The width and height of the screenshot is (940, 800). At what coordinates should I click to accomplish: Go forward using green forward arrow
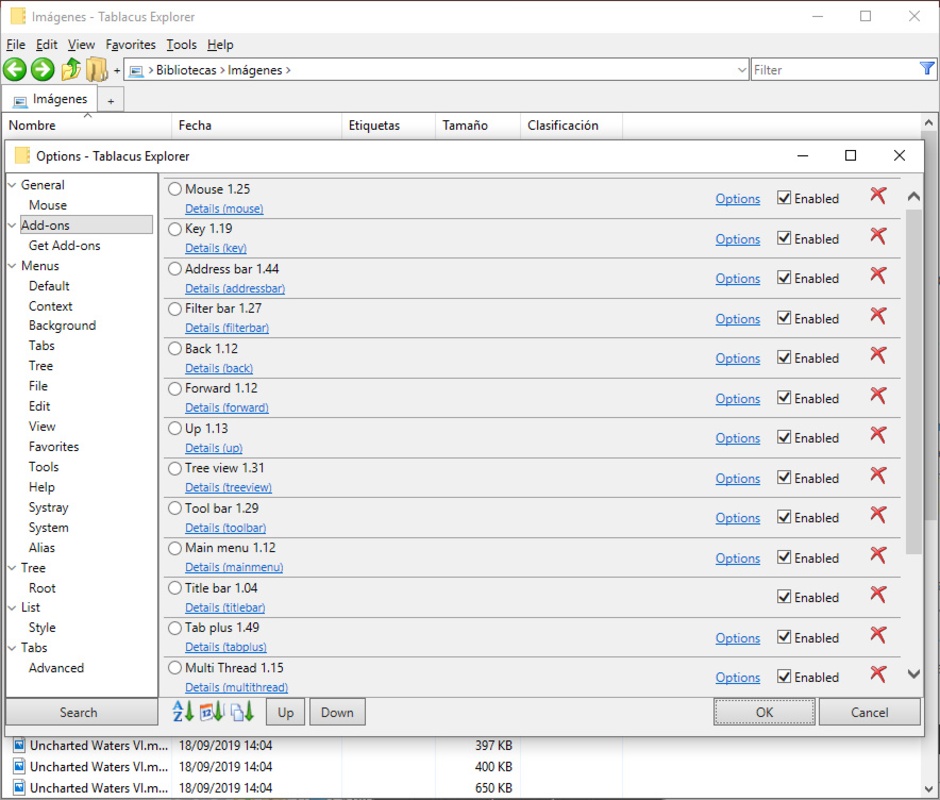point(43,70)
